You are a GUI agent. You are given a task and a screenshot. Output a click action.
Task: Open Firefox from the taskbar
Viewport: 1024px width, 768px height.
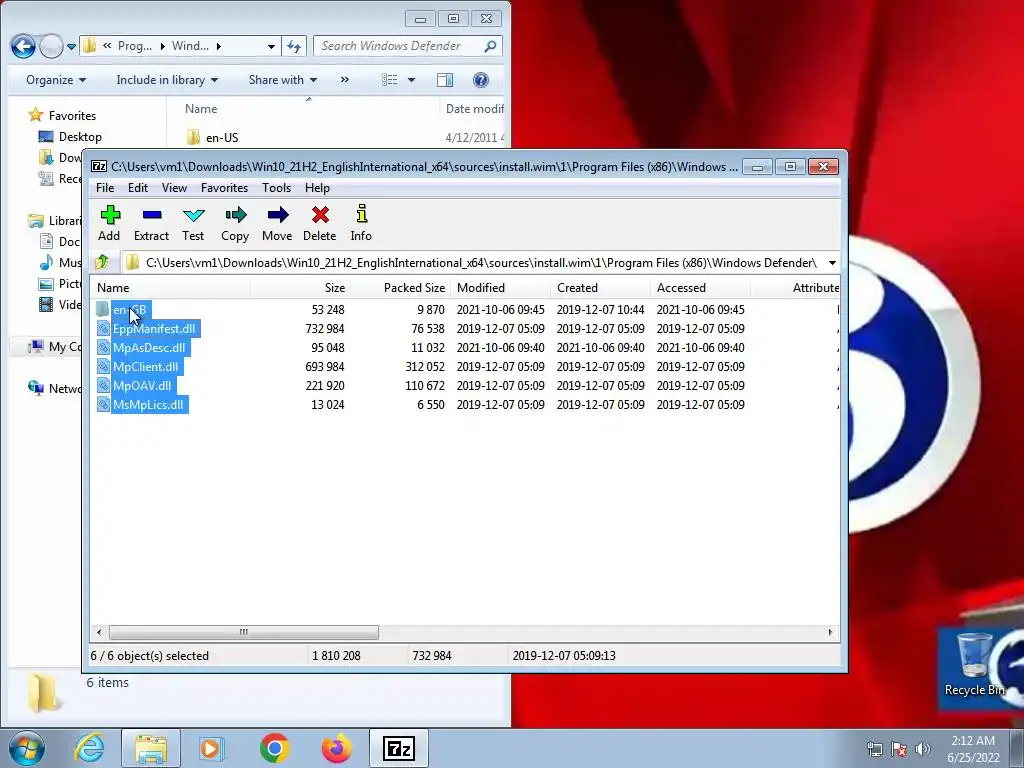coord(337,748)
